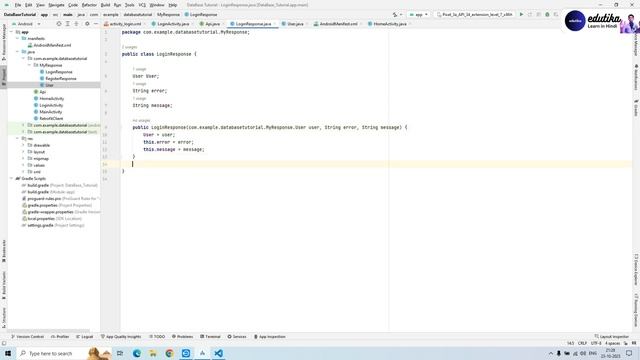Click the locate target icon in the Project panel header
The width and height of the screenshot is (640, 360).
coord(59,24)
